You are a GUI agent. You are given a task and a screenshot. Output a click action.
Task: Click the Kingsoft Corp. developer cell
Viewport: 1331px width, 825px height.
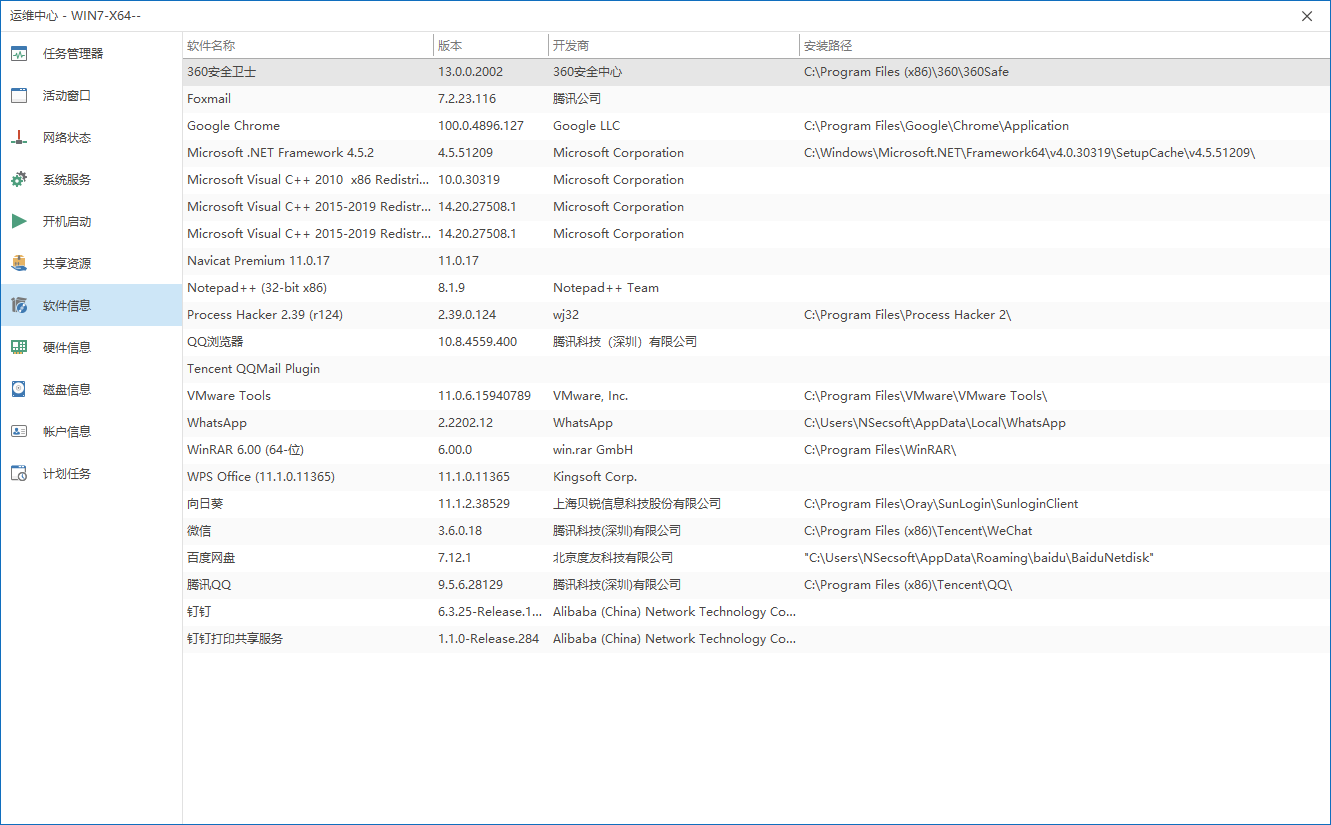tap(595, 477)
